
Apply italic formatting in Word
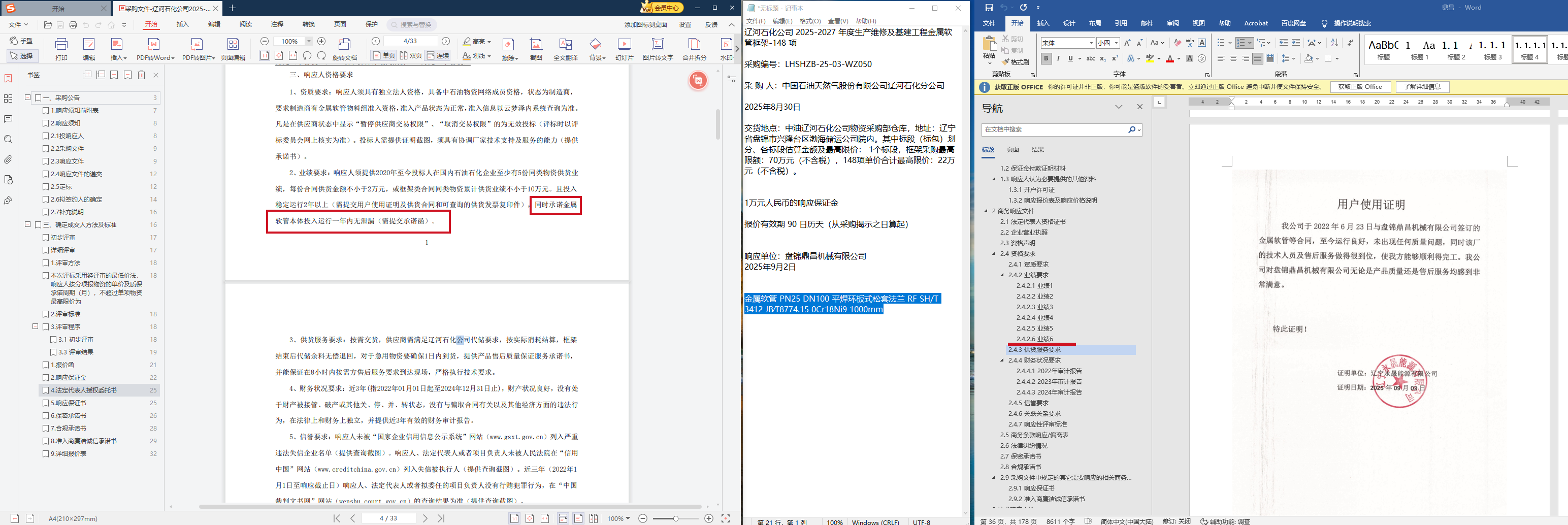click(x=1058, y=58)
